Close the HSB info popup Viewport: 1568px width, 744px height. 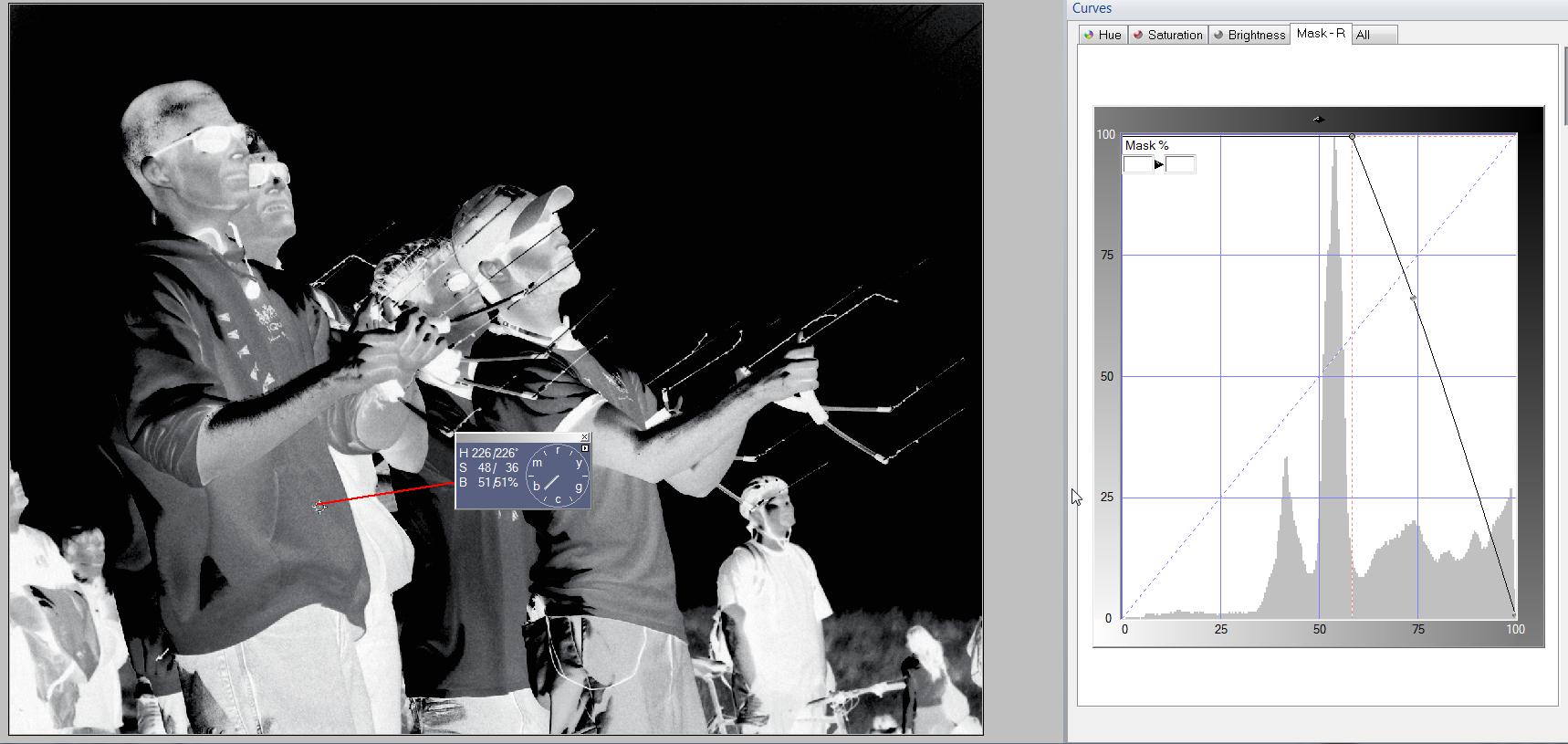point(585,438)
